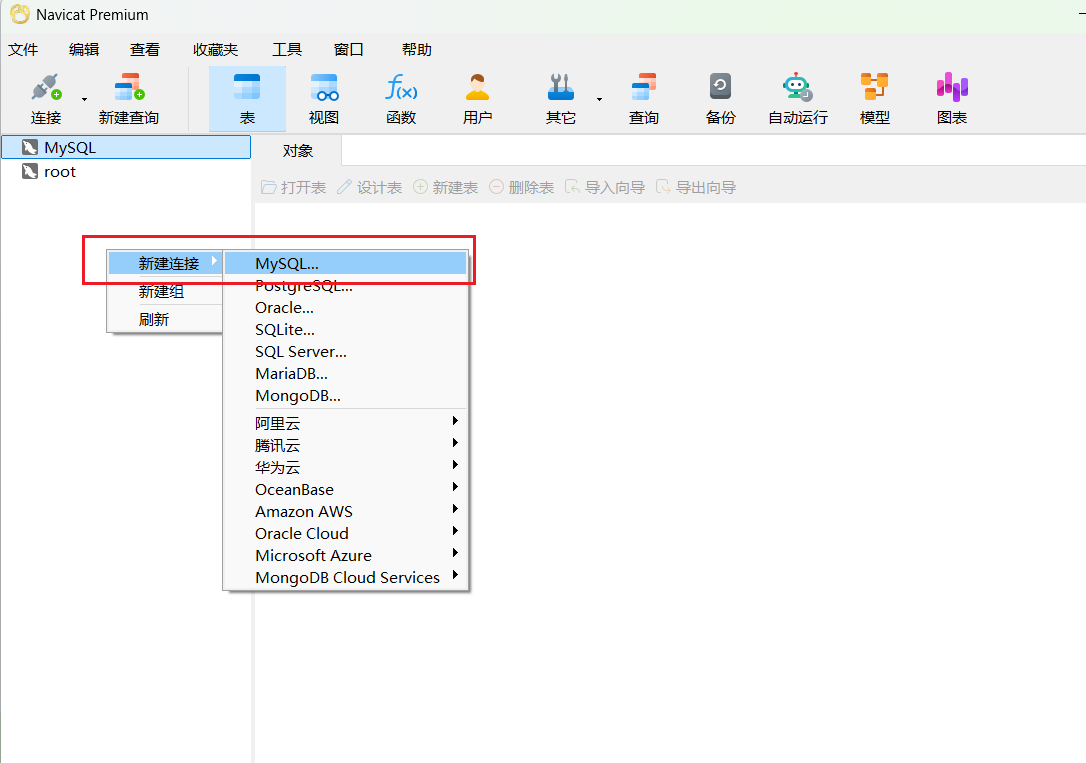Select MySQL... in the connection submenu
The width and height of the screenshot is (1086, 763).
point(345,263)
